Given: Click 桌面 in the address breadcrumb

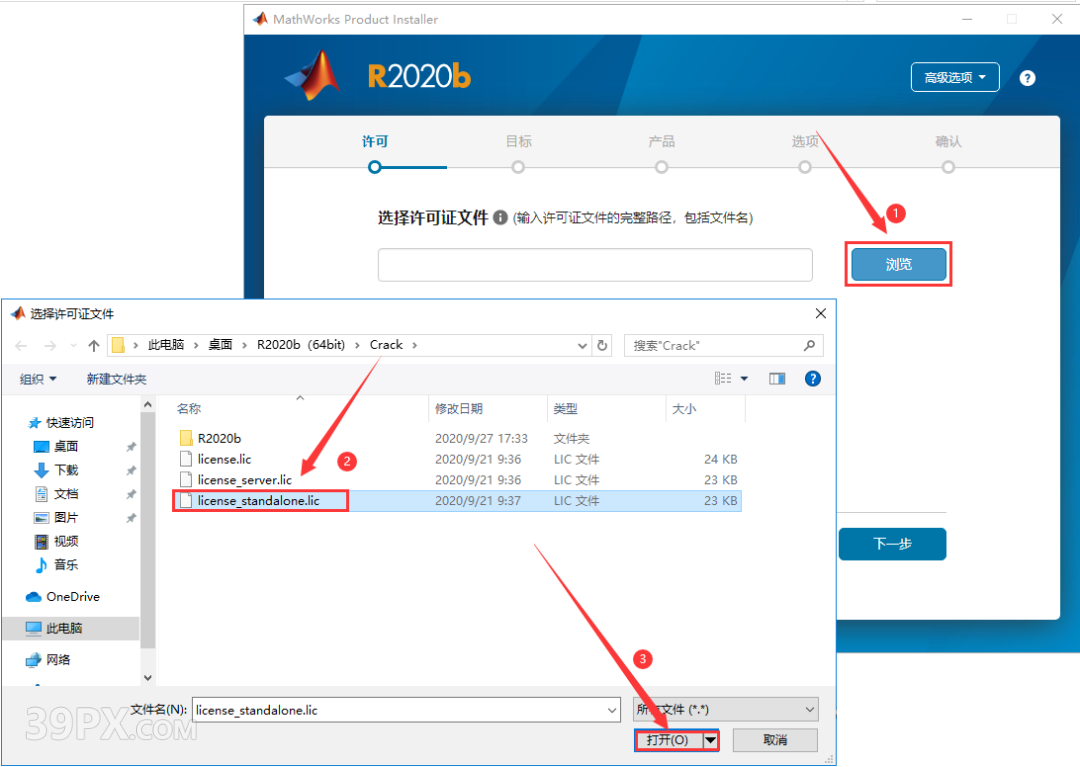Looking at the screenshot, I should pos(220,345).
